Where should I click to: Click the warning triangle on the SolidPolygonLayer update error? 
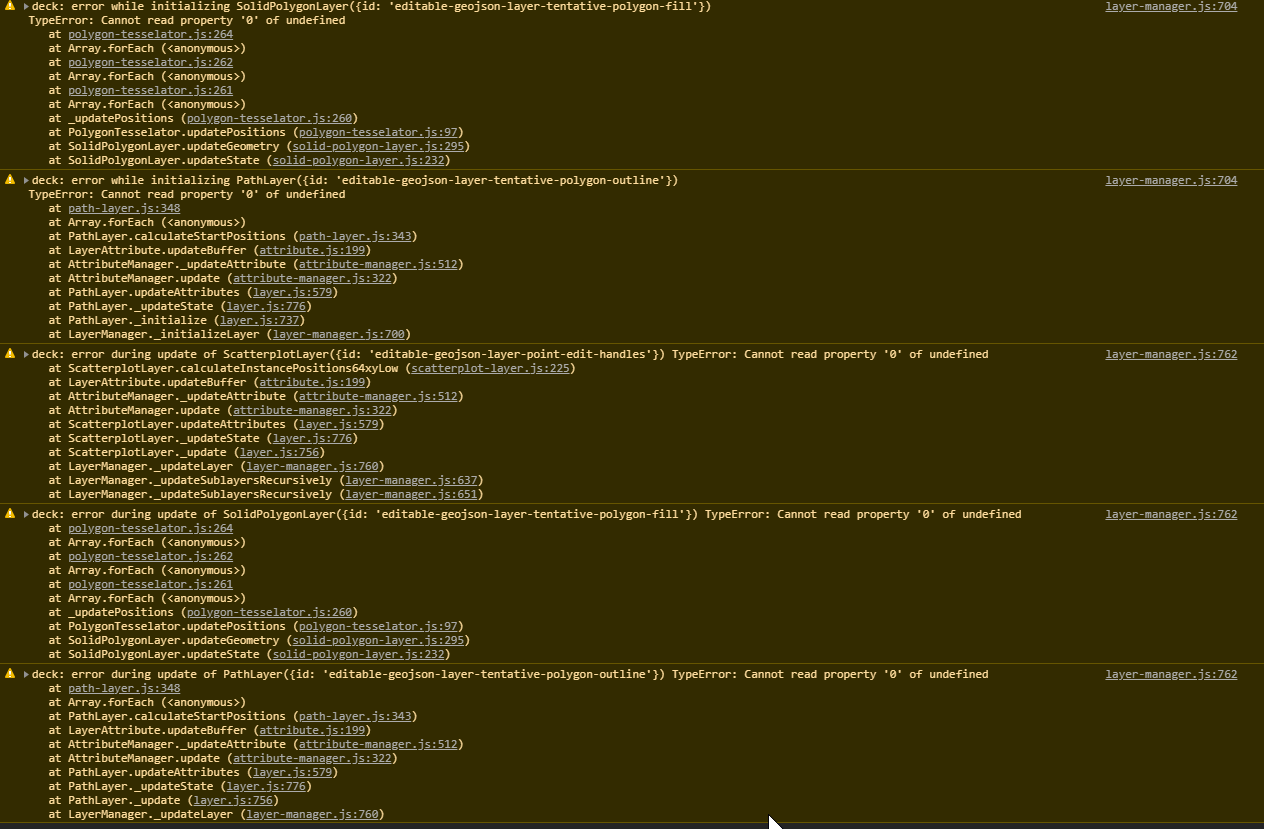coord(8,513)
